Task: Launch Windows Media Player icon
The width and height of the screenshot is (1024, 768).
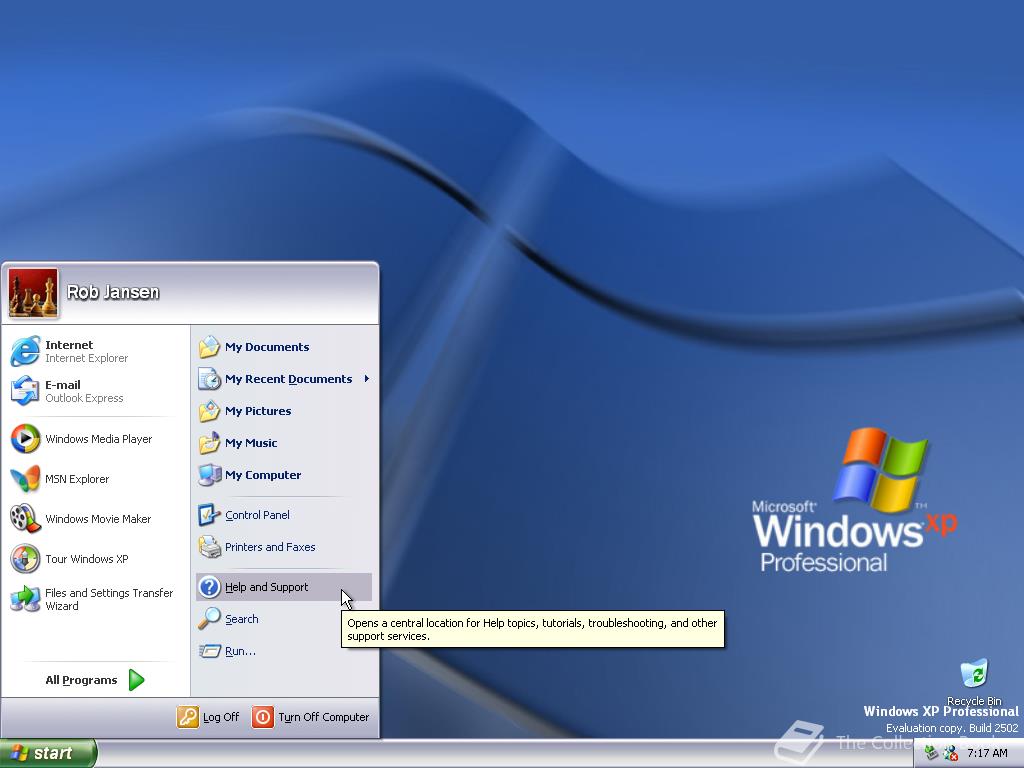Action: [25, 439]
